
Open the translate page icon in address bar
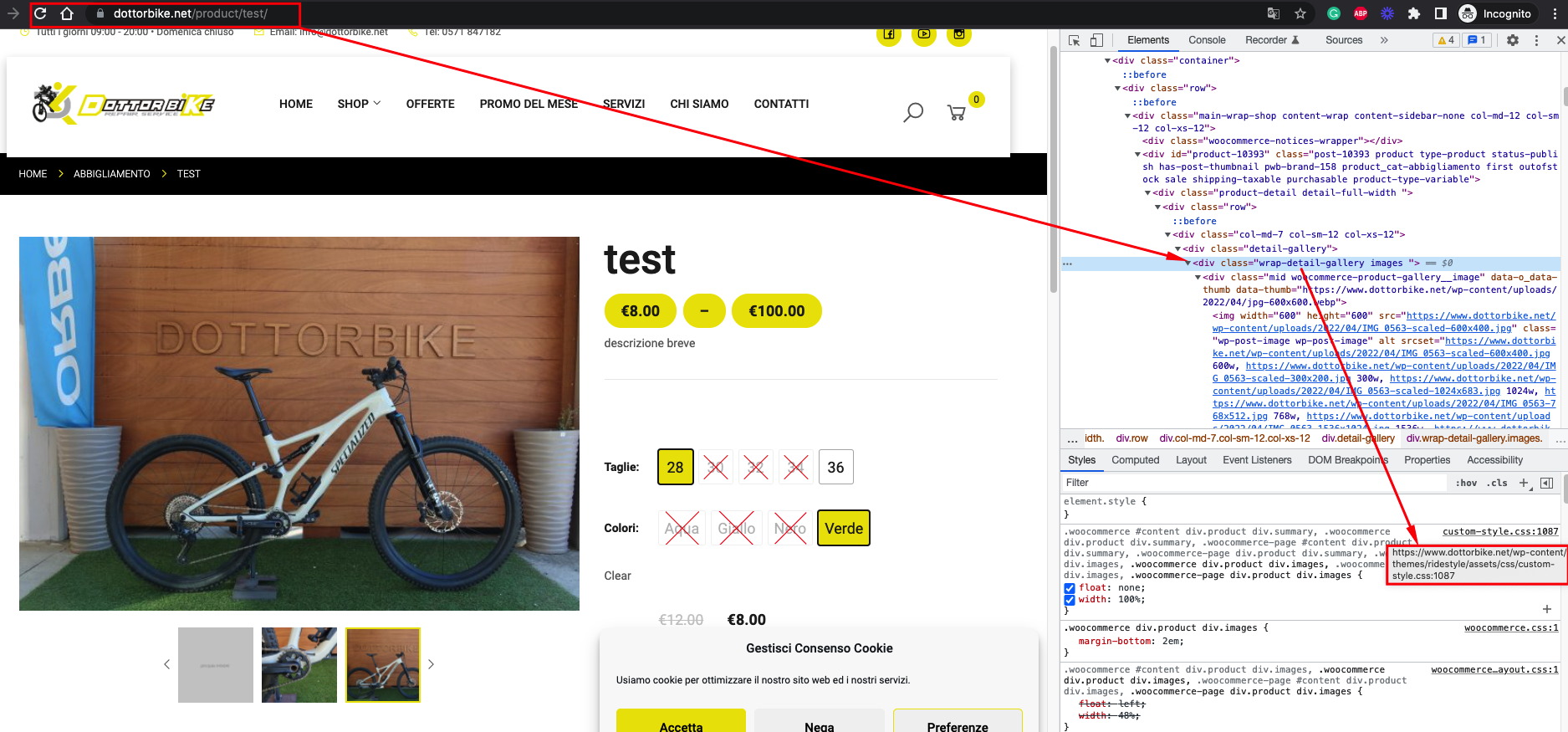click(x=1274, y=13)
